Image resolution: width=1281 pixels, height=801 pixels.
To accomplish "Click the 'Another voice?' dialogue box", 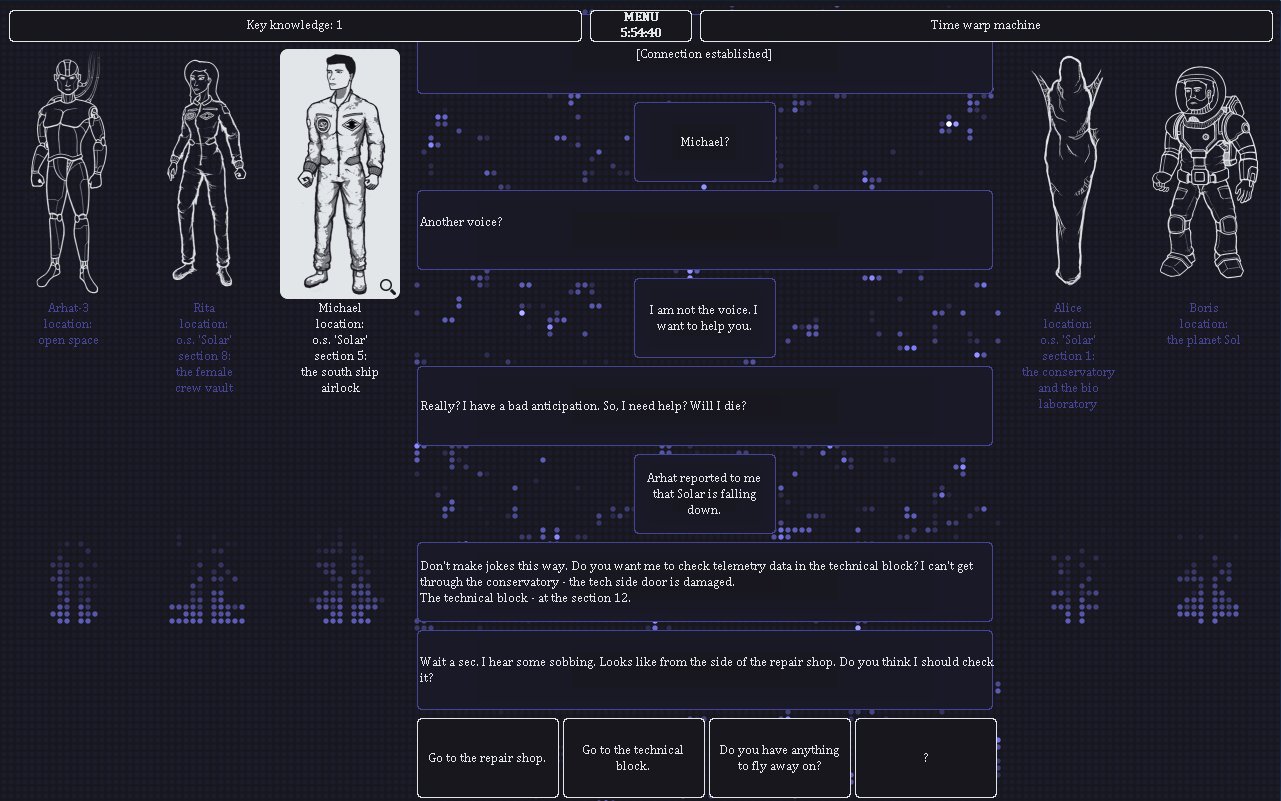I will 704,230.
